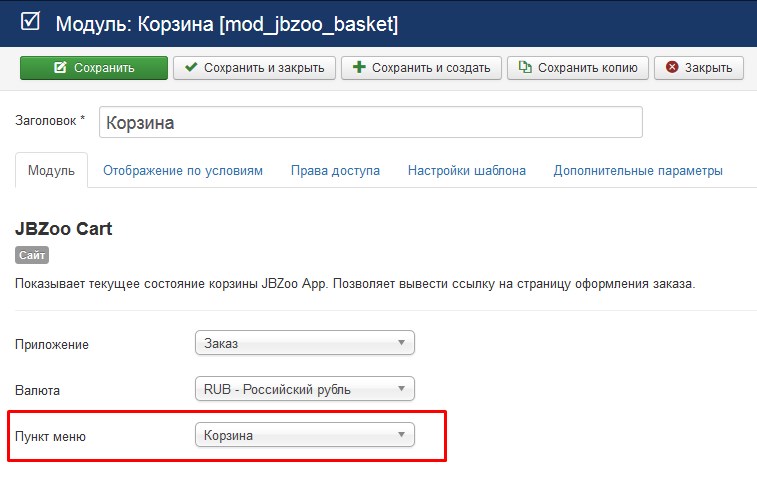Image resolution: width=757 pixels, height=486 pixels.
Task: Switch to the Отображение по условиям tab
Action: tap(183, 171)
